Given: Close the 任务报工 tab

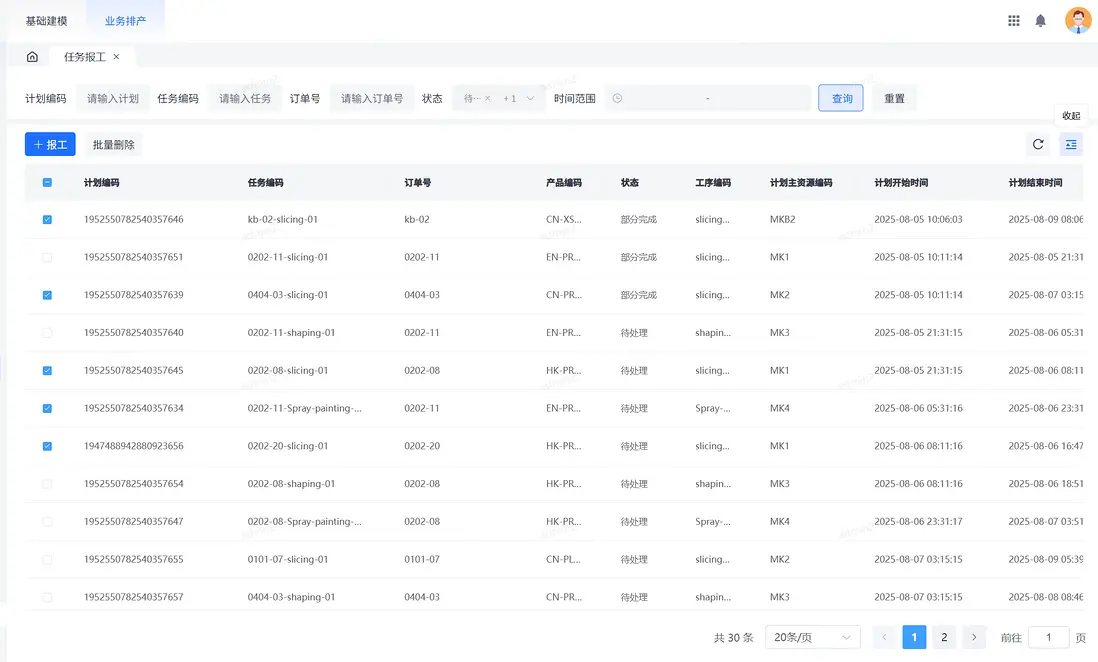Looking at the screenshot, I should (x=117, y=57).
